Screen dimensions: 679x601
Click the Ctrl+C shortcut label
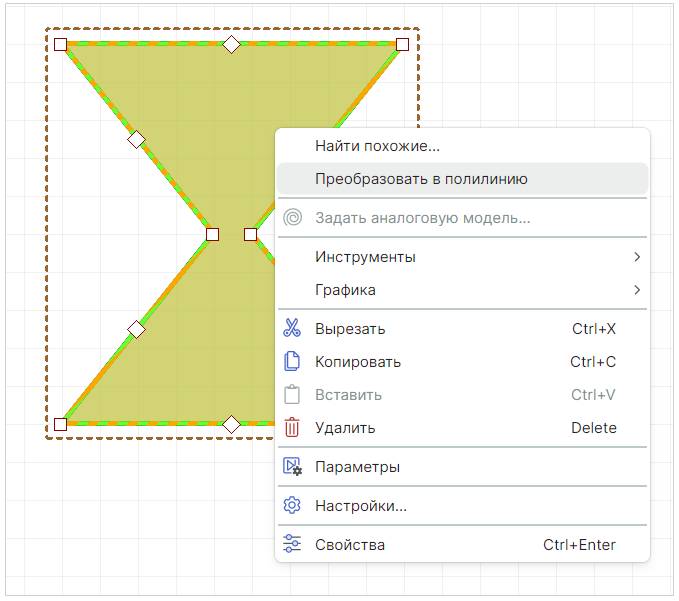click(593, 362)
